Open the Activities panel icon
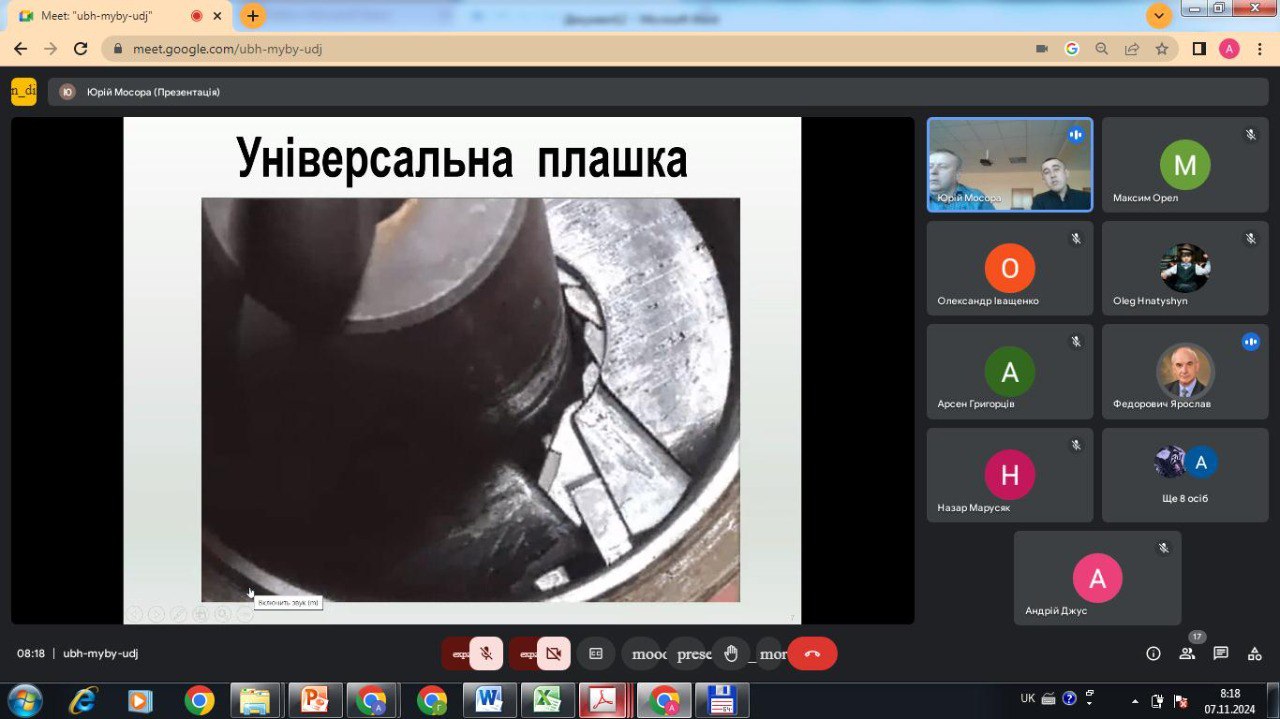Image resolution: width=1280 pixels, height=719 pixels. [1254, 654]
